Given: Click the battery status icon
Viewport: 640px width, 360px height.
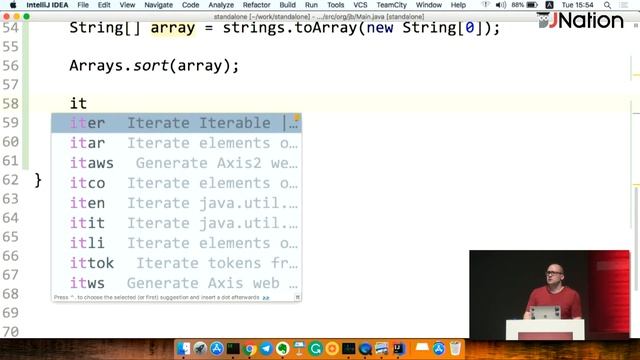Looking at the screenshot, I should pyautogui.click(x=532, y=5).
